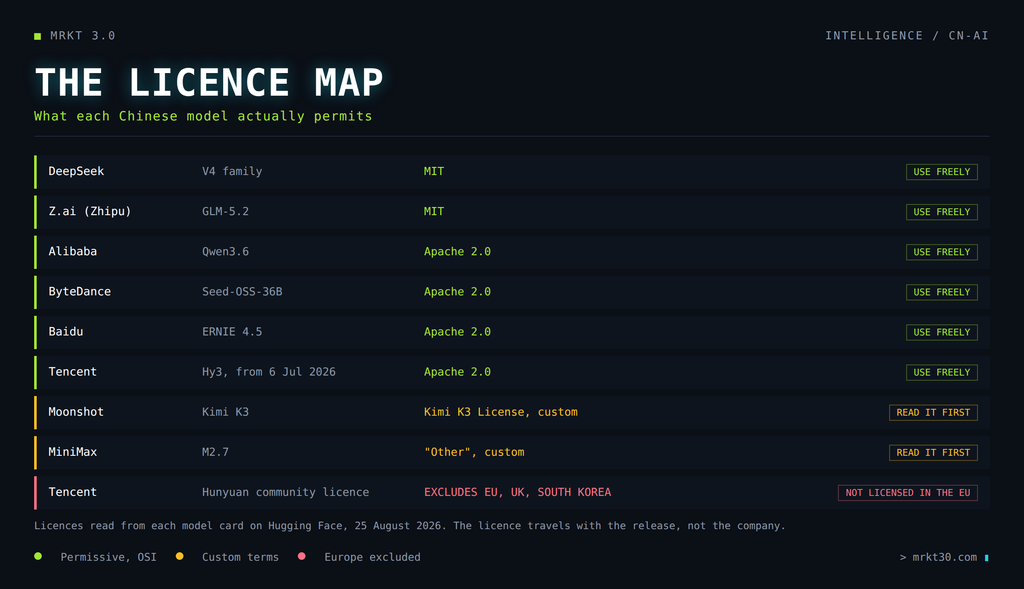Click Apache 2.0 in the Alibaba row
1024x589 pixels.
point(457,251)
